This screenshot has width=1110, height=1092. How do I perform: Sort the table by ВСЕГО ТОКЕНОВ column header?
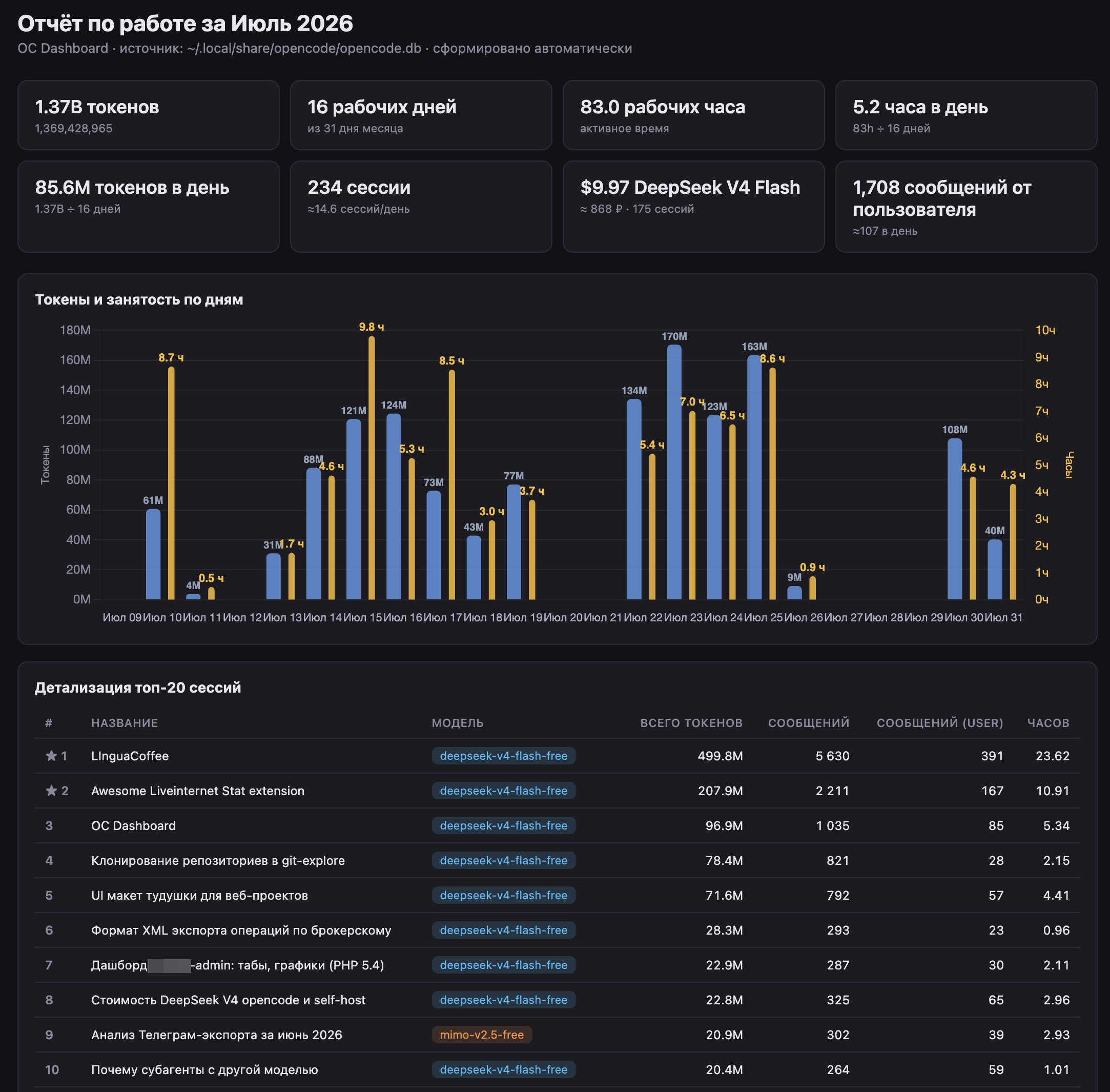point(691,723)
